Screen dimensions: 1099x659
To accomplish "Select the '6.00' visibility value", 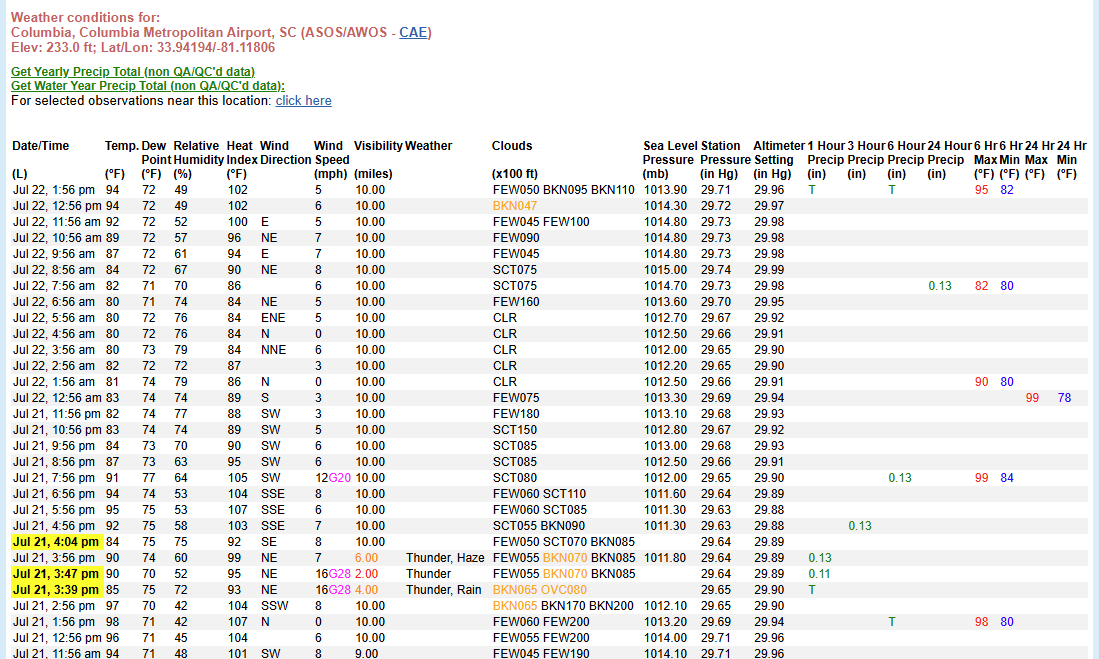I will coord(367,558).
